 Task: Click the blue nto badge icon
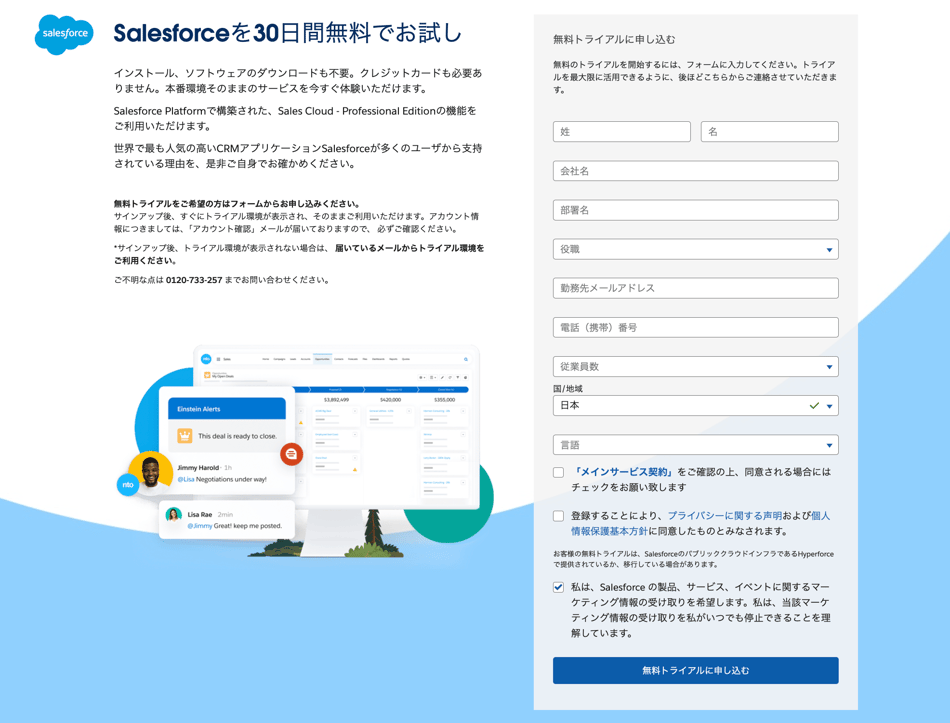[x=128, y=485]
